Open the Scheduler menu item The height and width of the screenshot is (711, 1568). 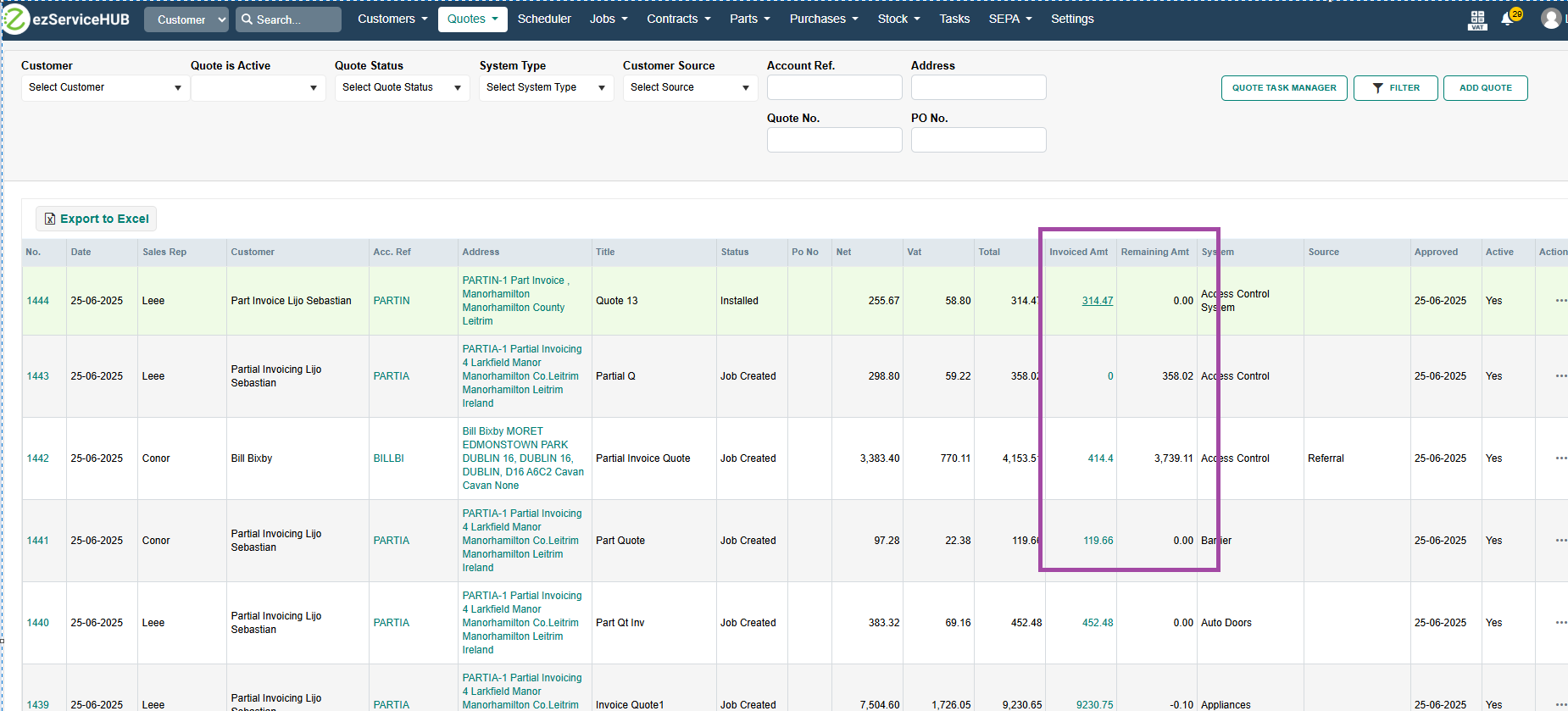[544, 19]
